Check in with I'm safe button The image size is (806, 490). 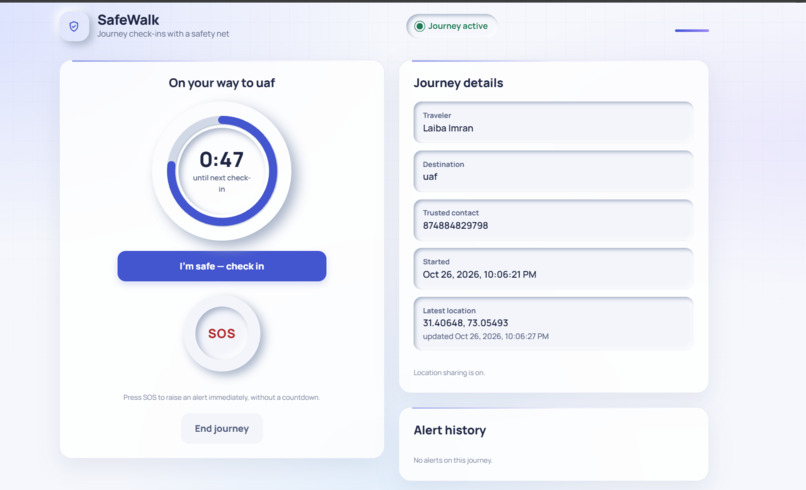tap(222, 266)
